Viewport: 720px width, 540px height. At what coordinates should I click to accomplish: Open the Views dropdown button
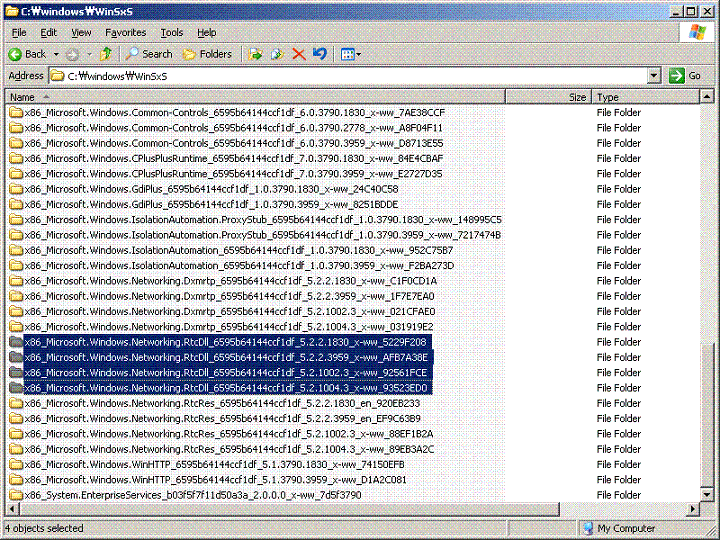pos(351,55)
